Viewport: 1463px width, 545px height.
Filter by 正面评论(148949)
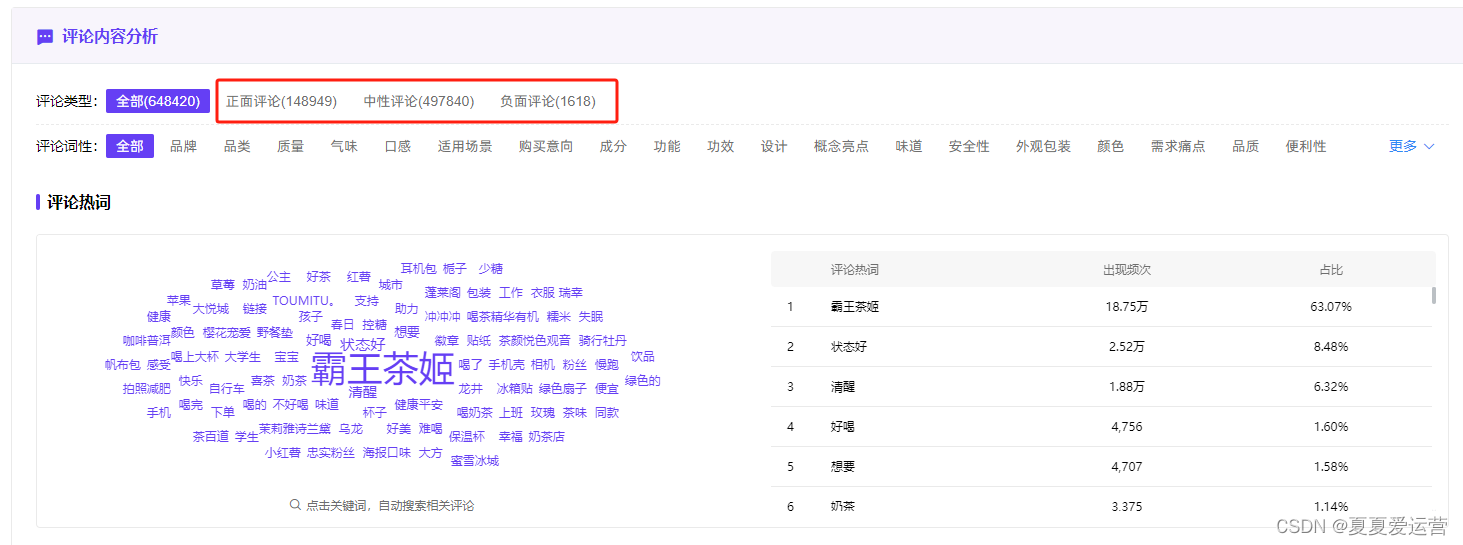(x=282, y=101)
